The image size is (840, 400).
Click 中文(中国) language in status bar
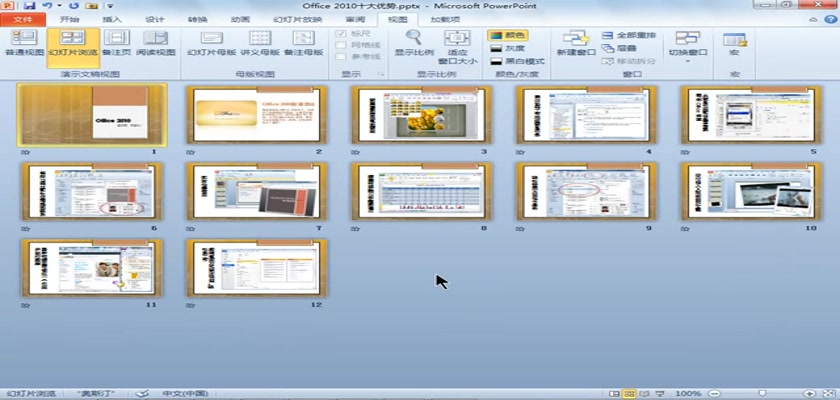point(185,394)
